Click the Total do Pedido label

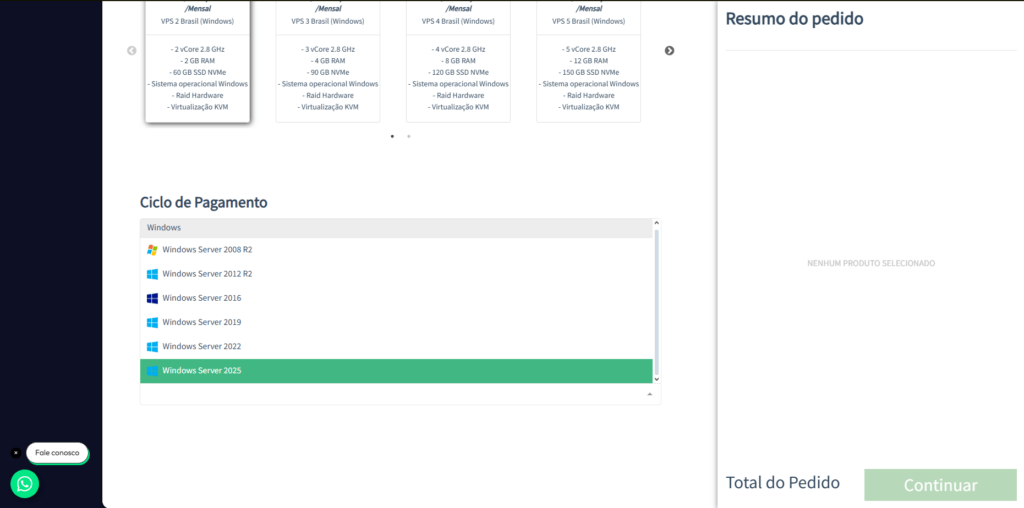click(x=782, y=483)
